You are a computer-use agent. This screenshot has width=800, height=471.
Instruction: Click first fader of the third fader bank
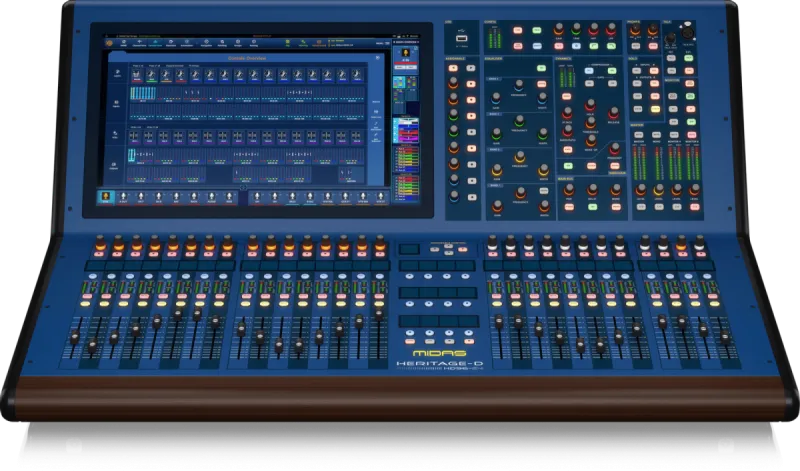click(498, 322)
